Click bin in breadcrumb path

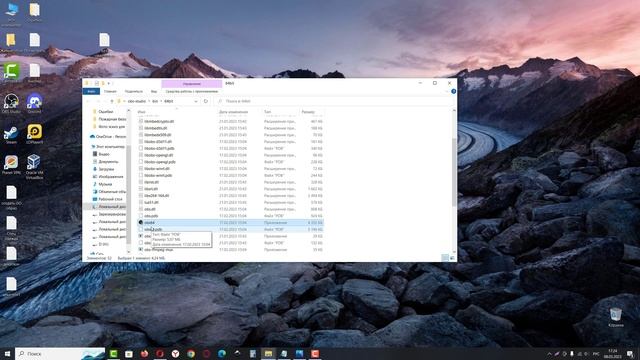(155, 101)
